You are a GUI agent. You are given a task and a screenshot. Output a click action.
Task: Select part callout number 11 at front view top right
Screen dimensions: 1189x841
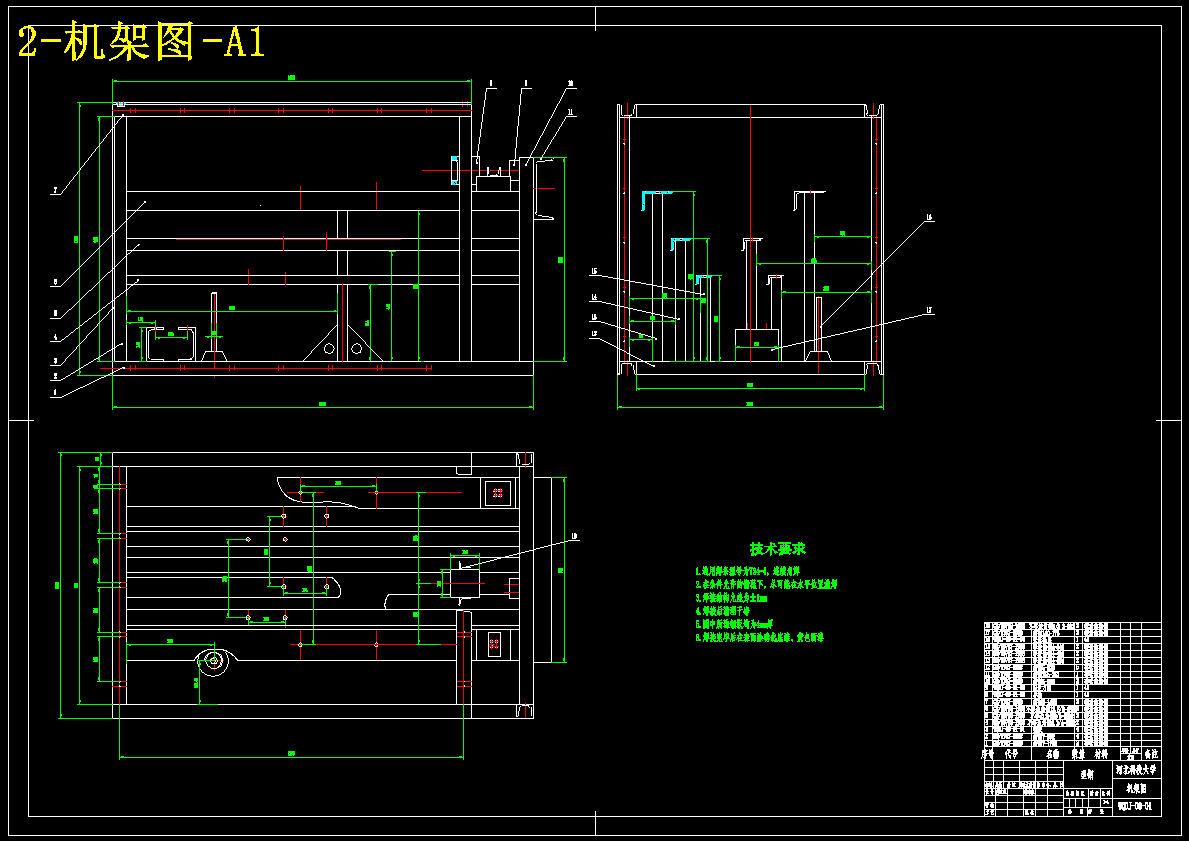coord(571,111)
